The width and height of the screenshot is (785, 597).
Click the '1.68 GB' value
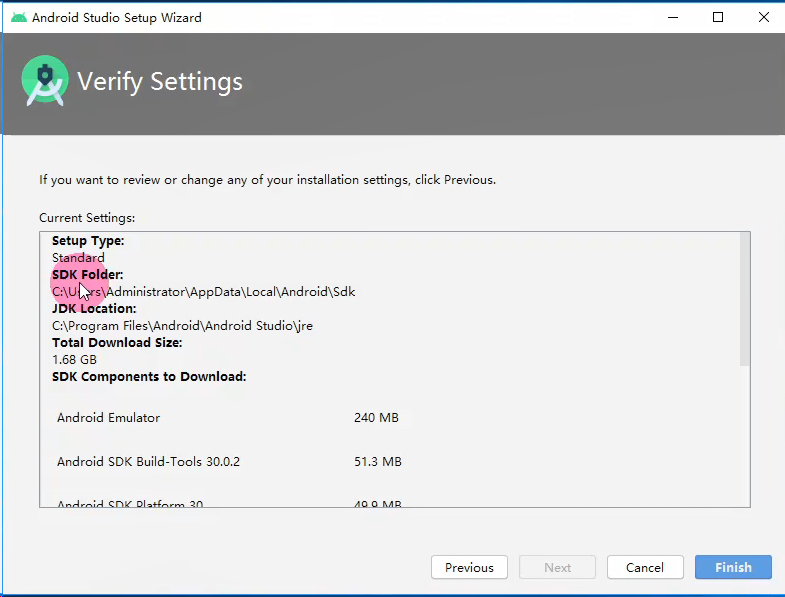(x=75, y=360)
